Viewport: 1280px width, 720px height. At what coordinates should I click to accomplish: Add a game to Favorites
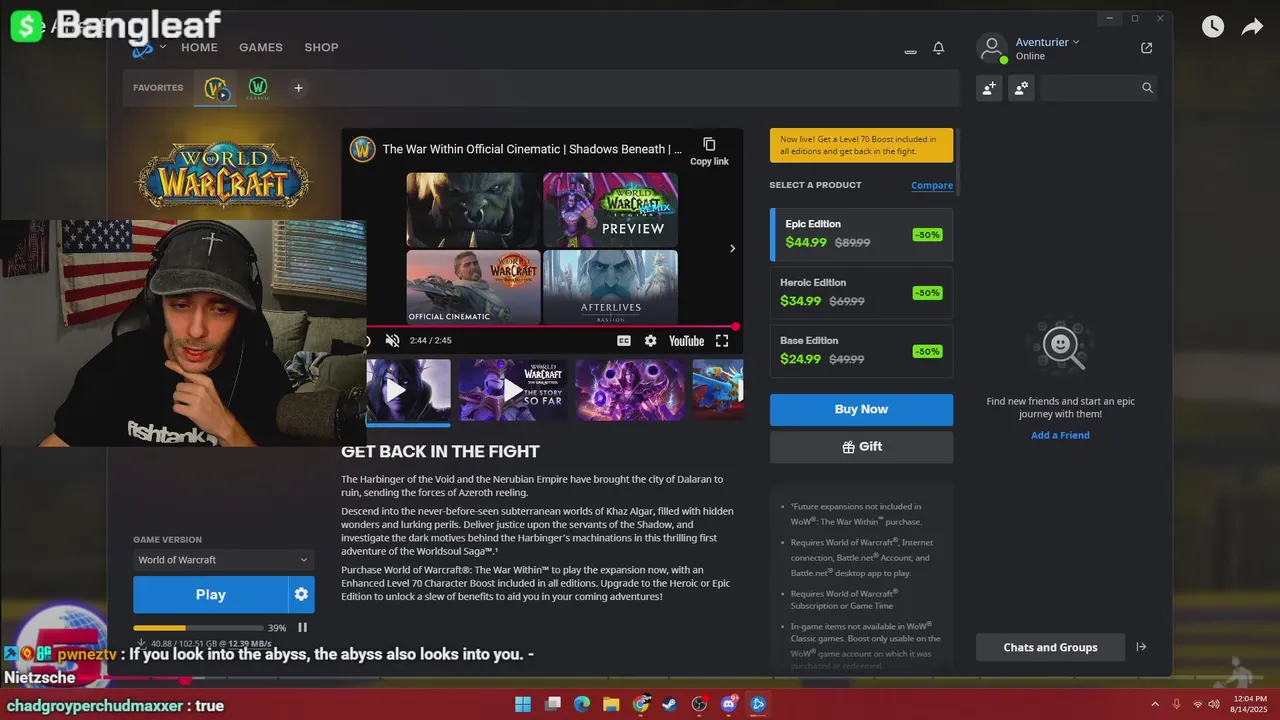click(x=298, y=88)
